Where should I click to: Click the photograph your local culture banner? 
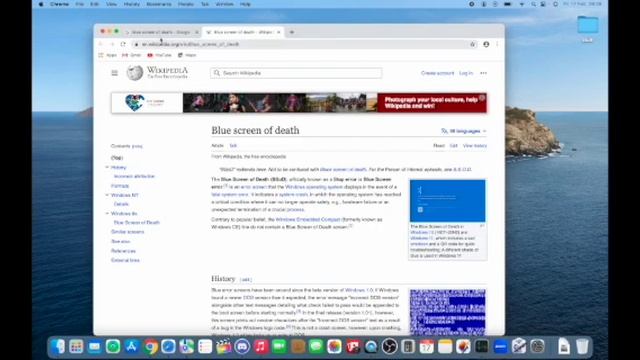tap(299, 103)
